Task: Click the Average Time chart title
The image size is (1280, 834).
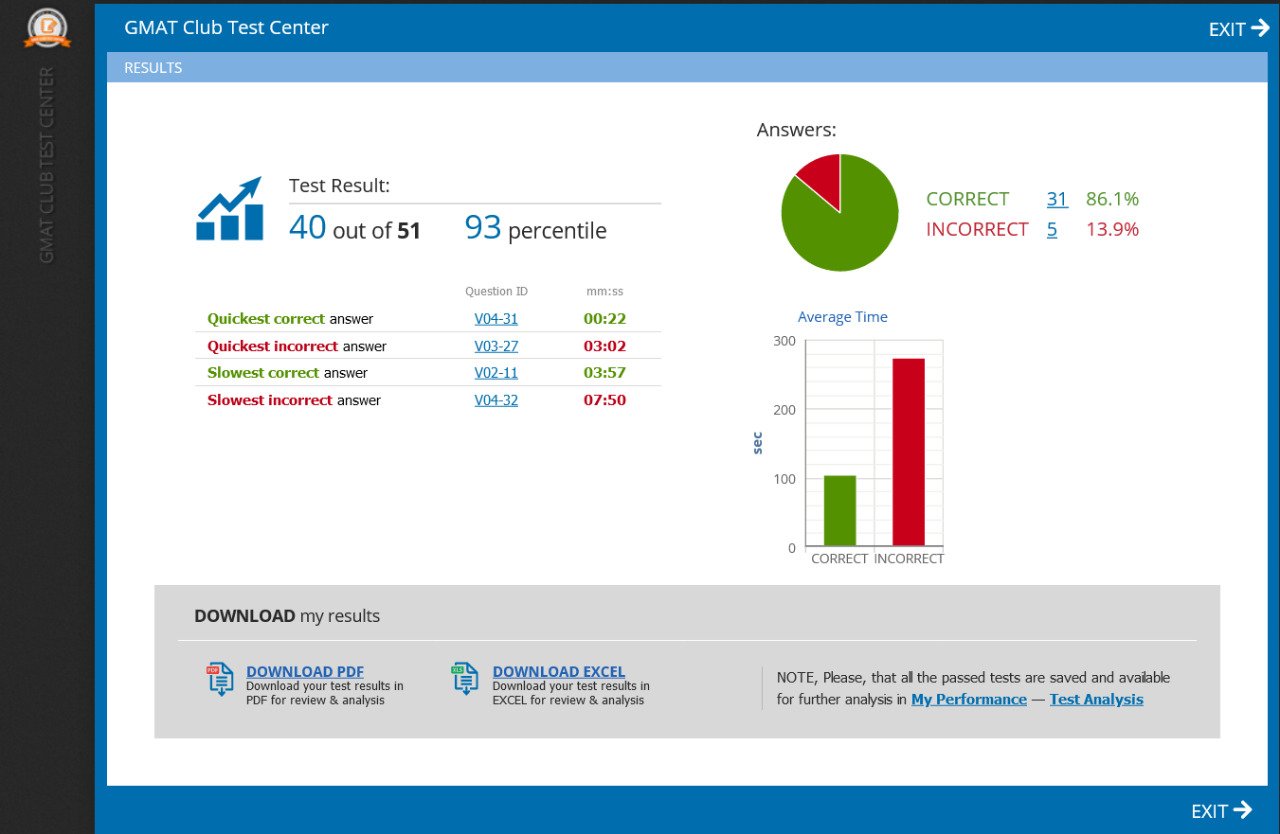Action: click(x=843, y=317)
